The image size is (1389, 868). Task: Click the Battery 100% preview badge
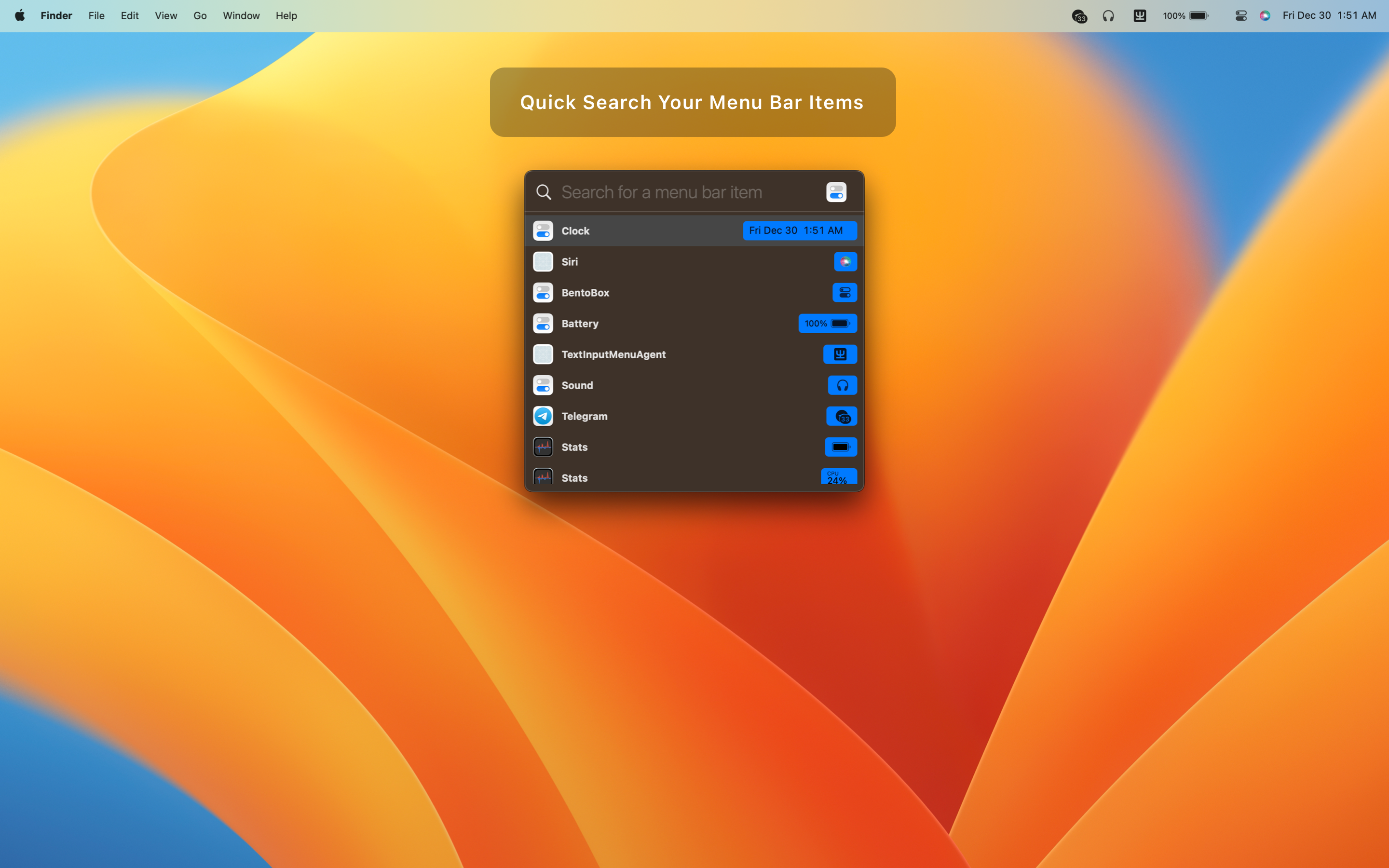[828, 324]
